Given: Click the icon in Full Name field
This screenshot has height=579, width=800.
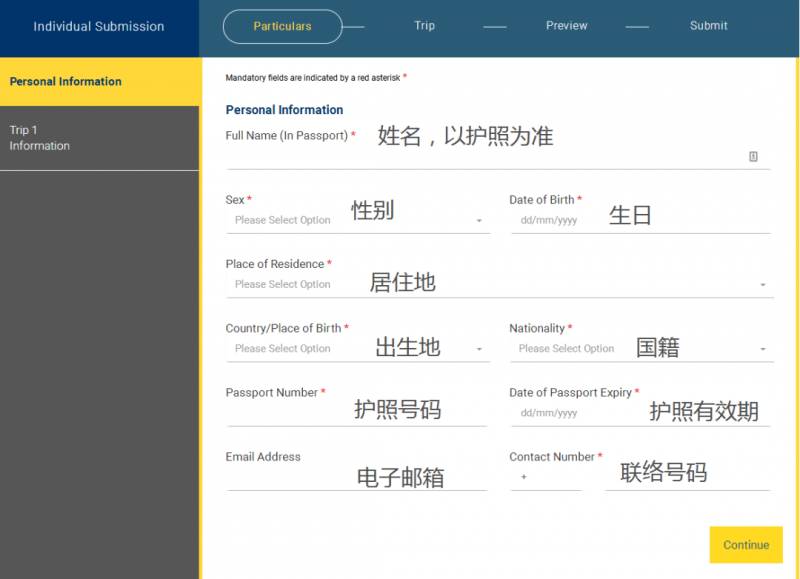Looking at the screenshot, I should tap(753, 156).
